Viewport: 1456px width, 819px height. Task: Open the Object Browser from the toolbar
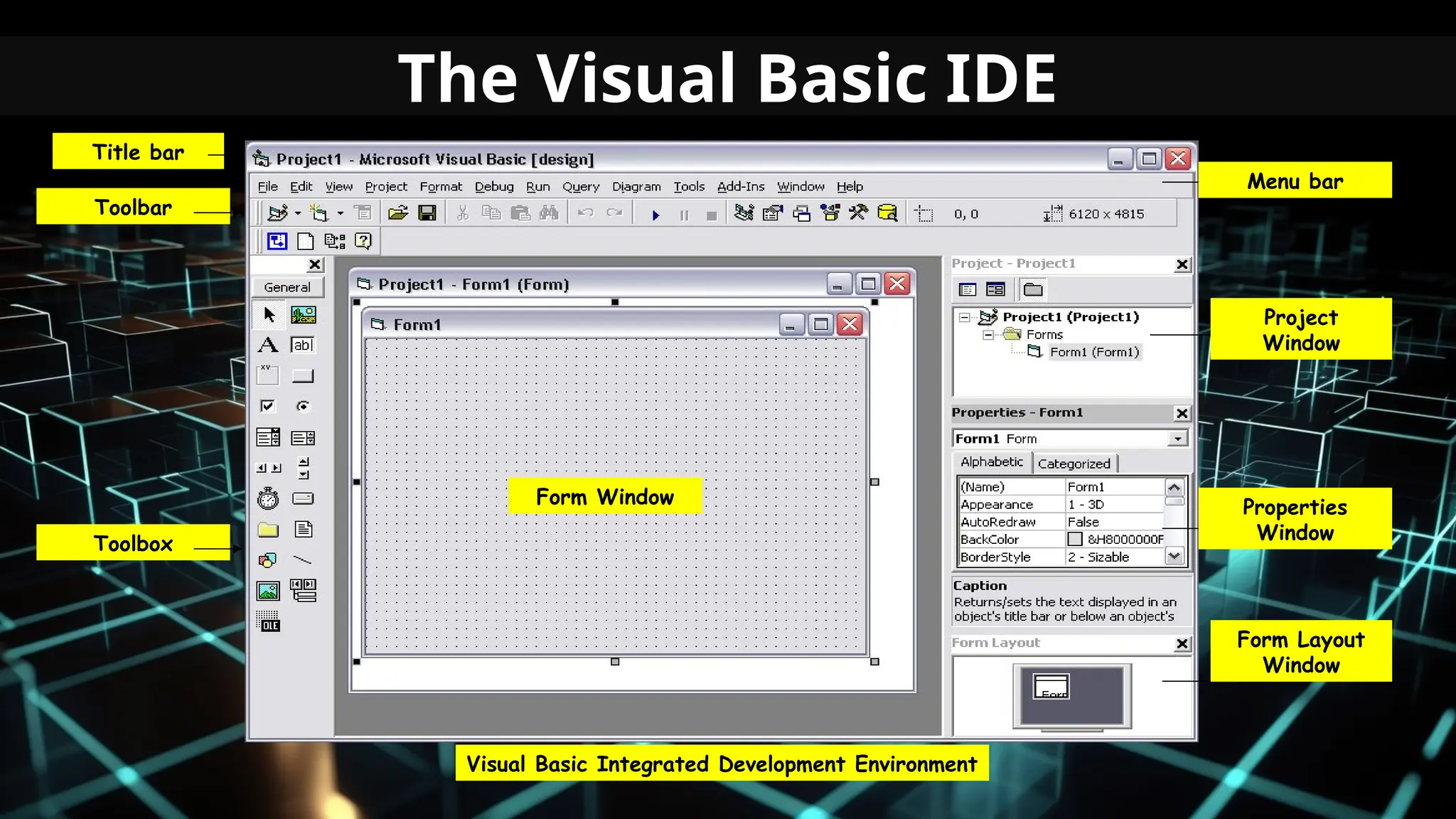point(830,213)
